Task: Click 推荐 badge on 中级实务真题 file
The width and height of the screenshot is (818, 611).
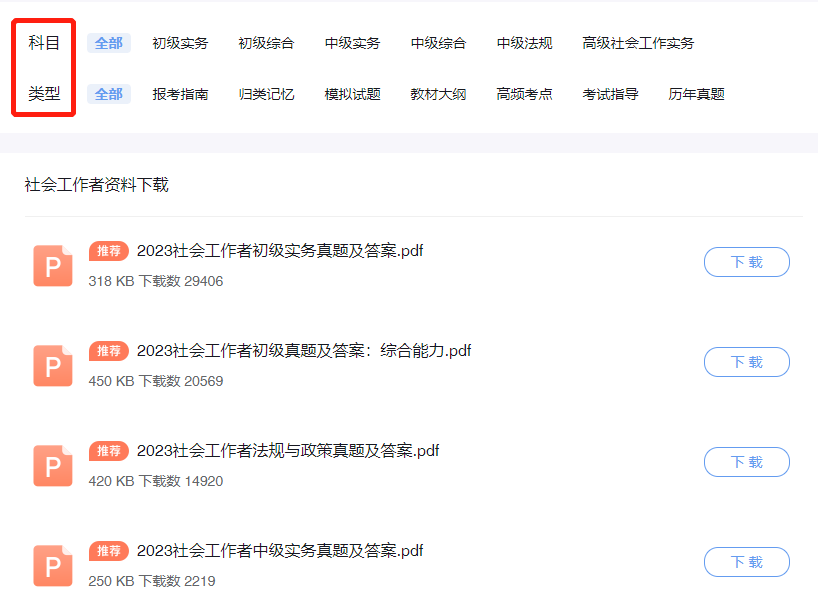Action: (x=109, y=551)
